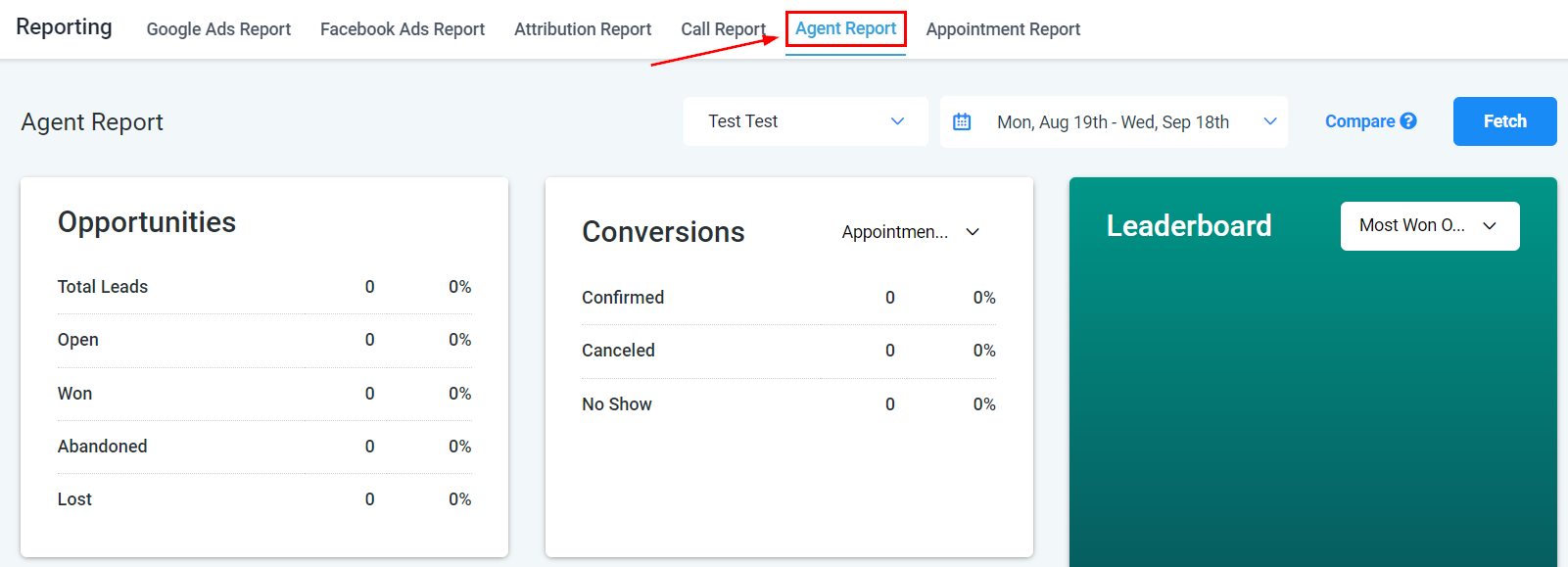Click the Opportunities heading
This screenshot has height=567, width=1568.
pyautogui.click(x=147, y=222)
